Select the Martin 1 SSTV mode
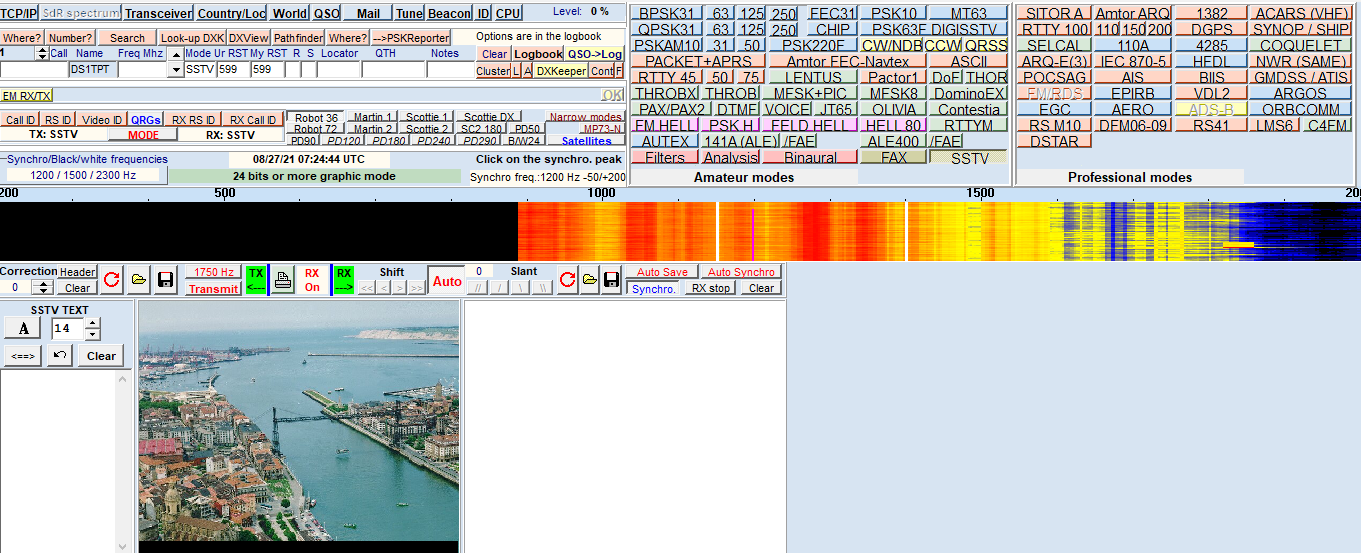The width and height of the screenshot is (1361, 553). [x=373, y=118]
